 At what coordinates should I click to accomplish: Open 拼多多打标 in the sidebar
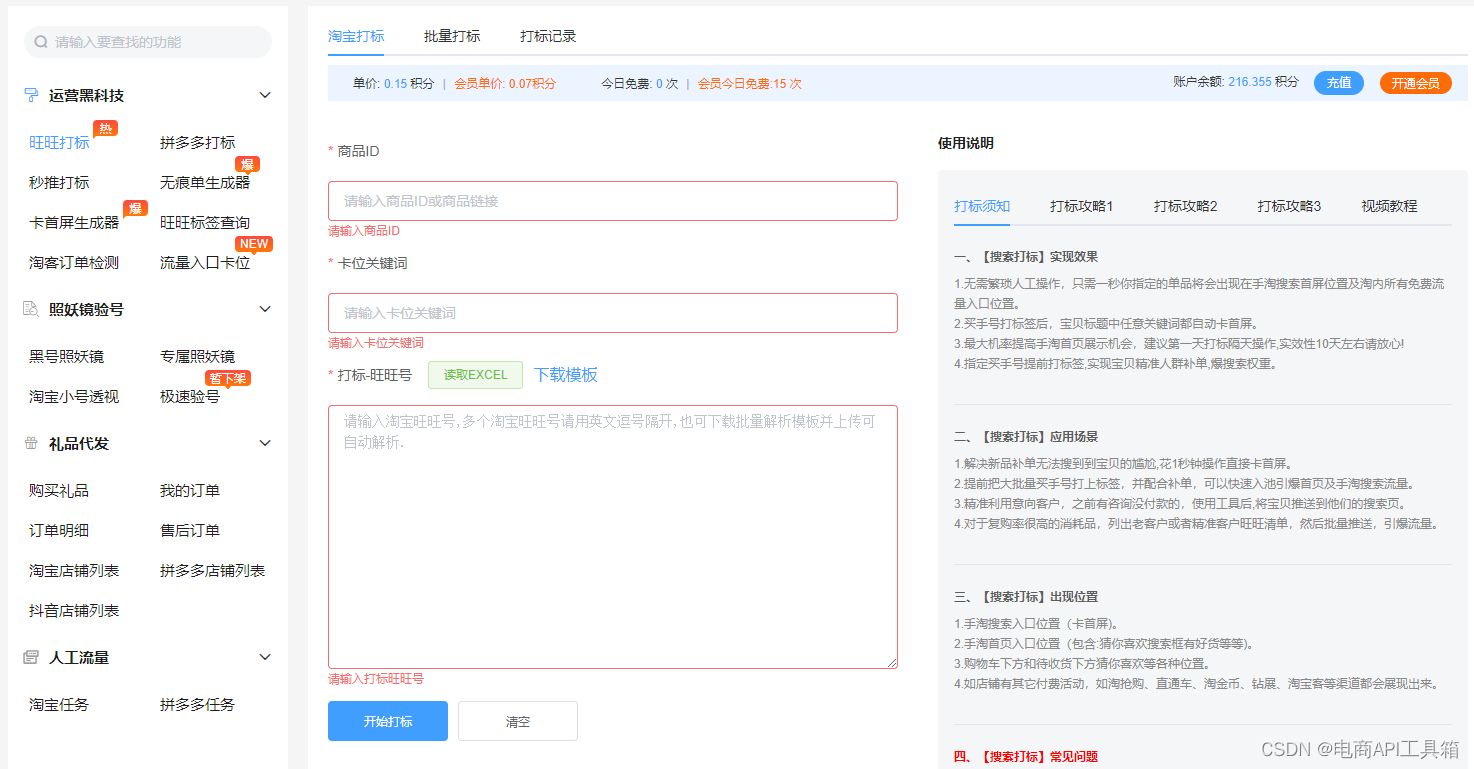pyautogui.click(x=198, y=142)
